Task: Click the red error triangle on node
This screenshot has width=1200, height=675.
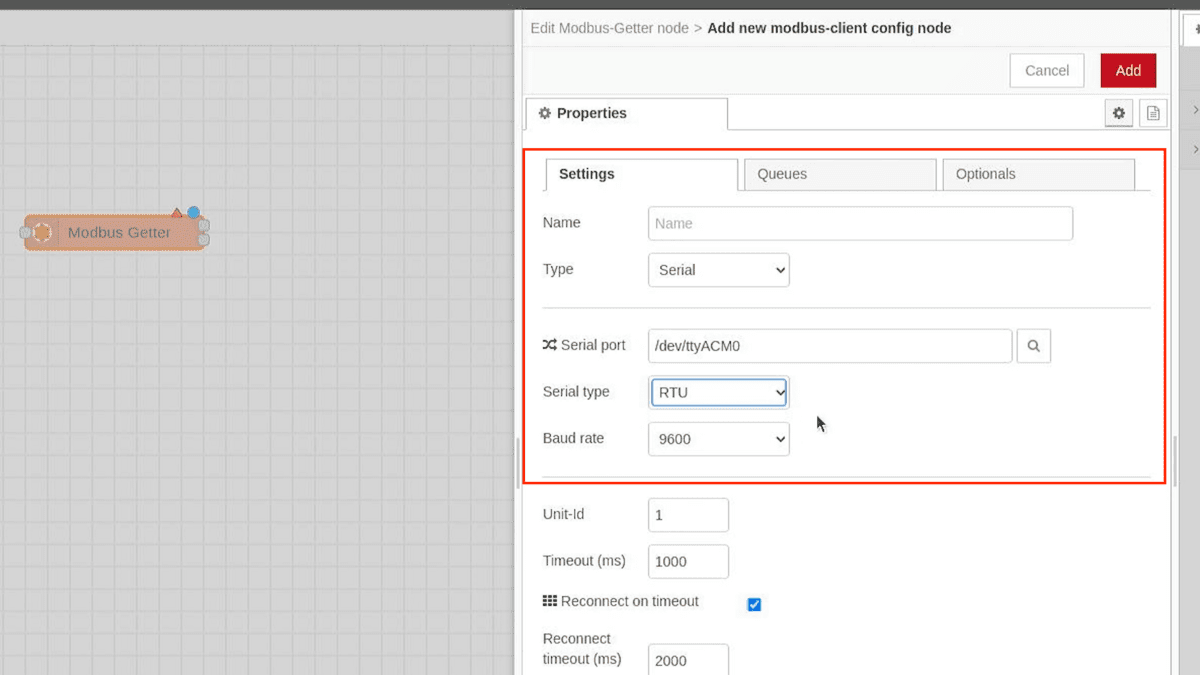Action: pos(177,213)
